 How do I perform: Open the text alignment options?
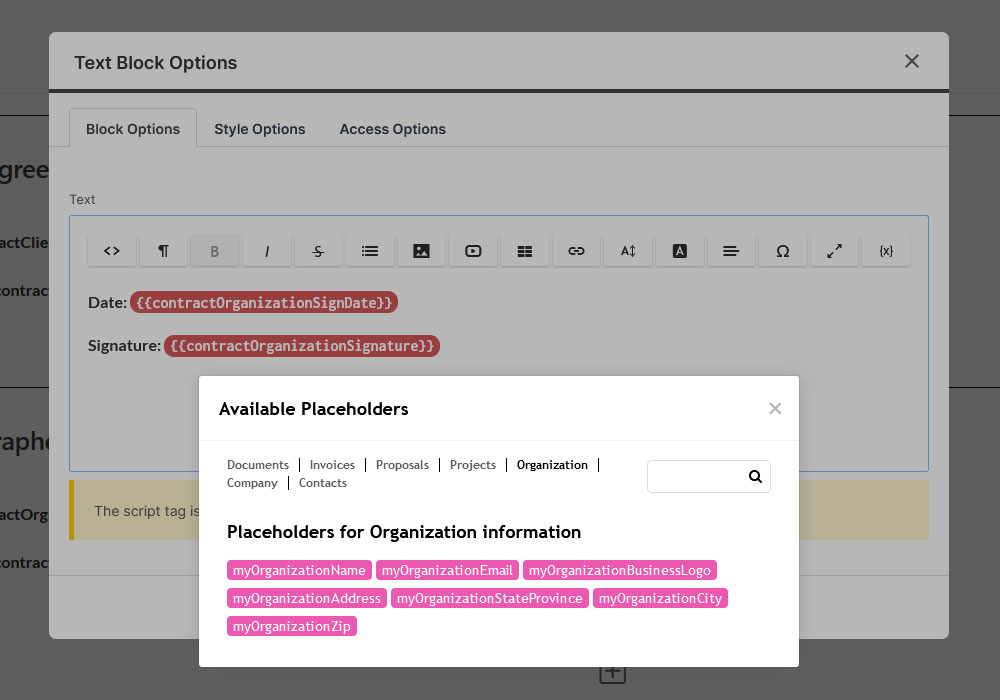pos(731,251)
